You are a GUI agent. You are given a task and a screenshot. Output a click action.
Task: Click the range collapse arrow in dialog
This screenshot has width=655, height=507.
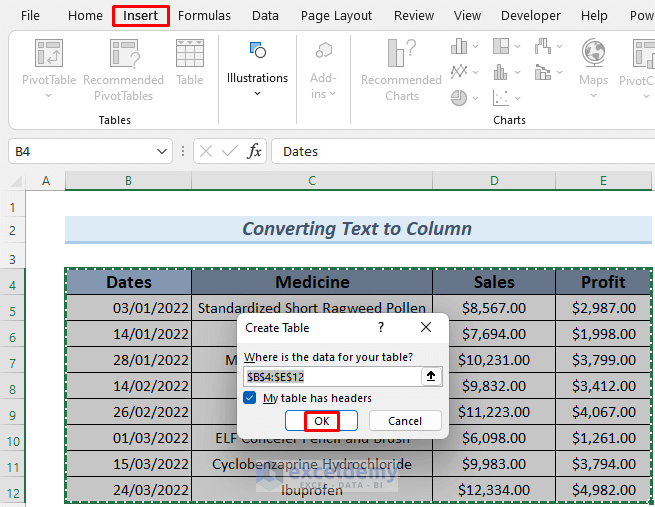[x=431, y=377]
